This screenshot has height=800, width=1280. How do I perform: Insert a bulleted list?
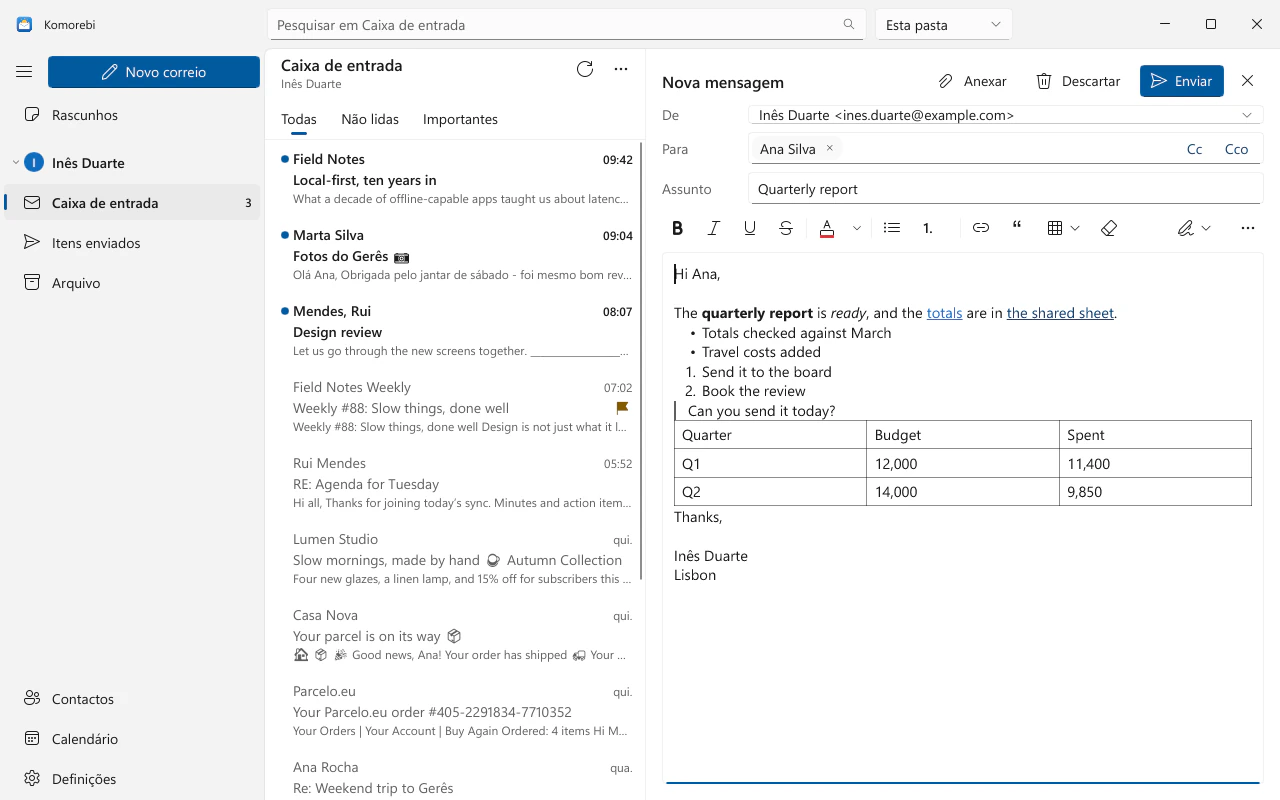click(892, 228)
